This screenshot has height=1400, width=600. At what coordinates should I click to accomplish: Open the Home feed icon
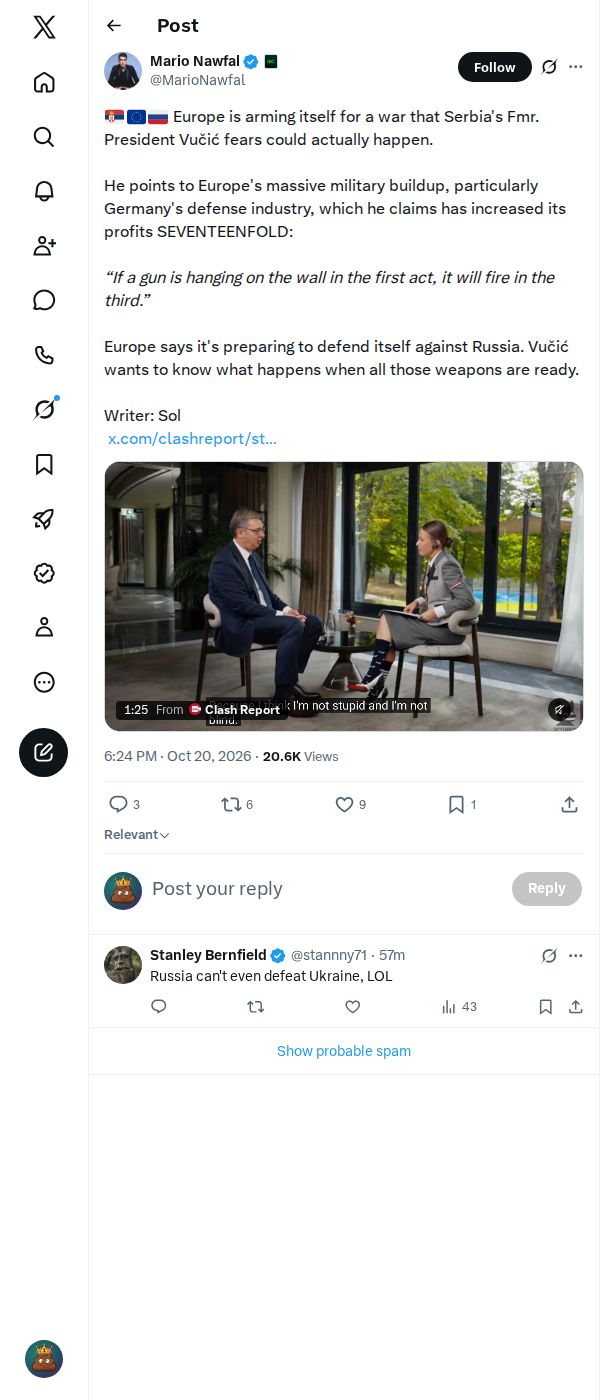(x=44, y=82)
